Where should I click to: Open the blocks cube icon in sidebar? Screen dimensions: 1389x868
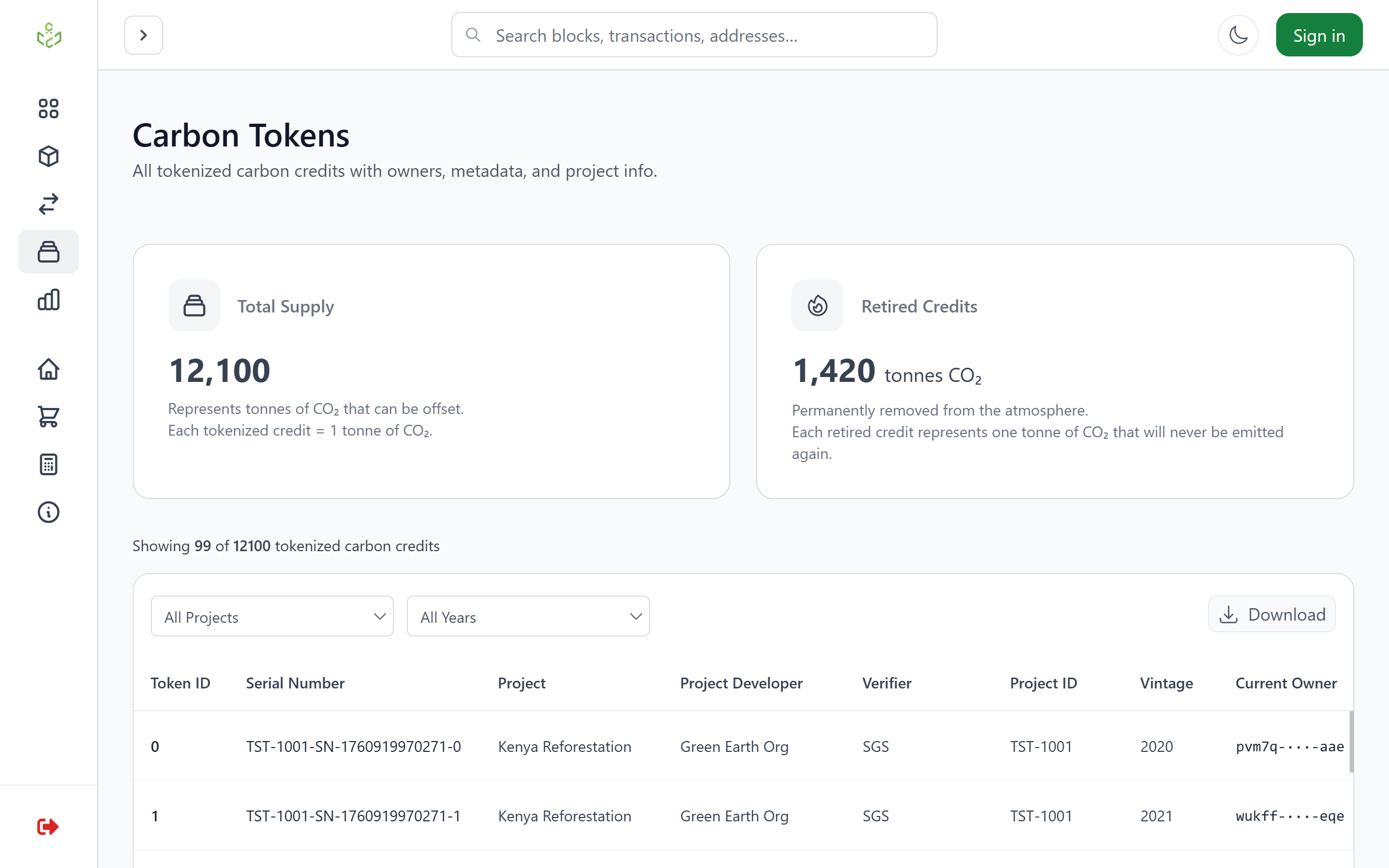click(48, 156)
